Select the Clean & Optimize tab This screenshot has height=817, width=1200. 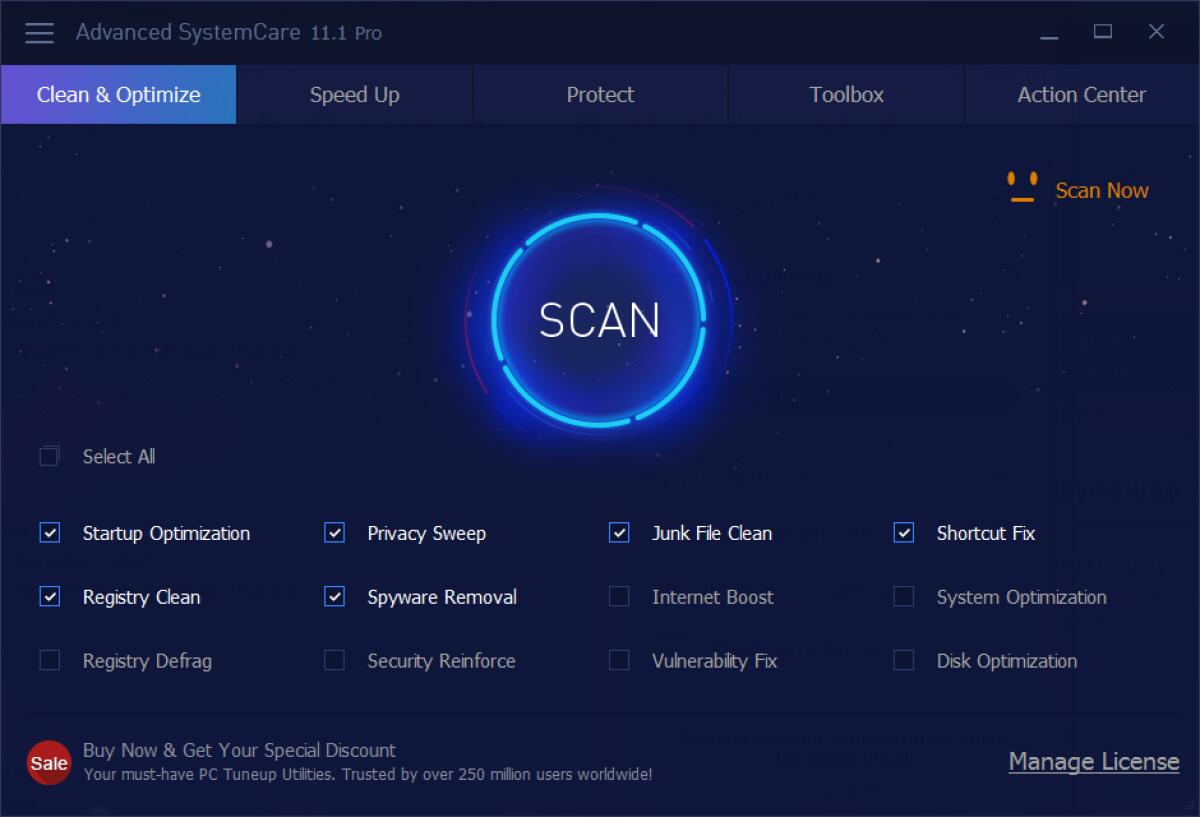117,94
